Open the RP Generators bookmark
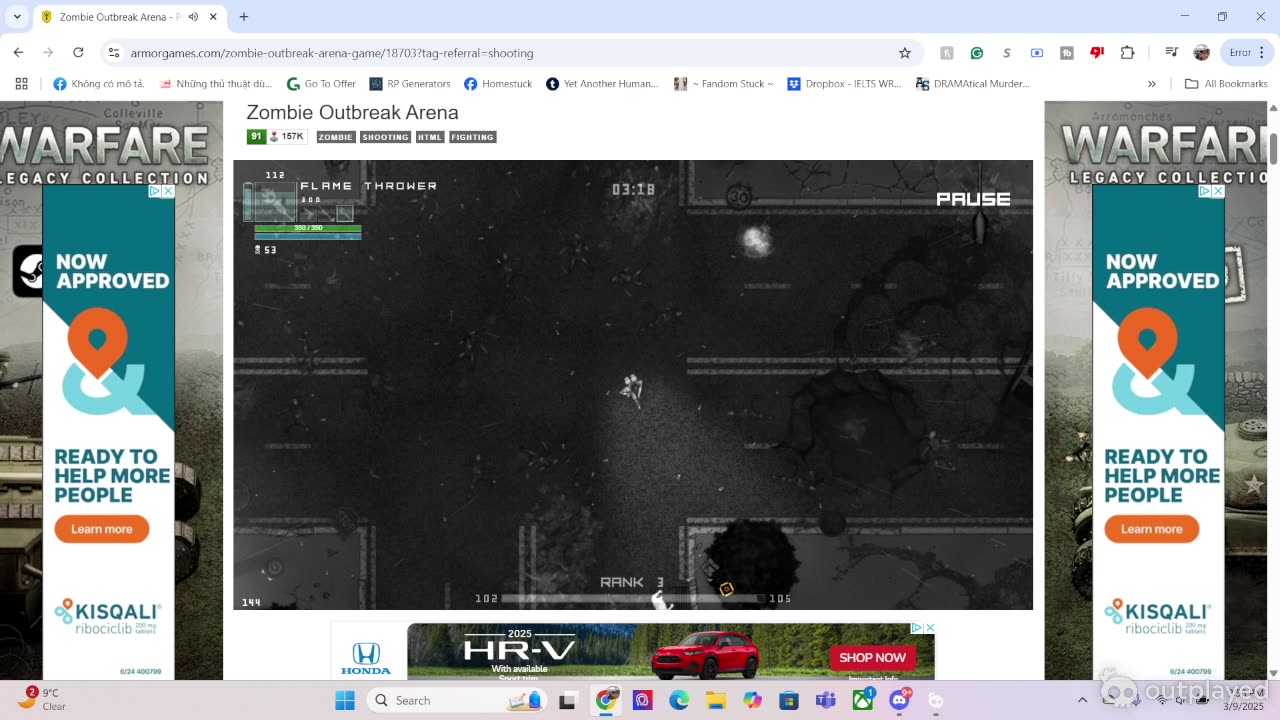The image size is (1280, 720). (x=409, y=84)
